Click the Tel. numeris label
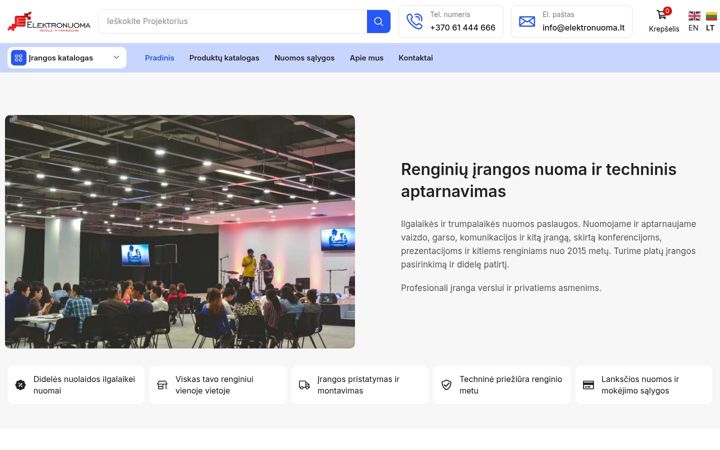 tap(450, 15)
